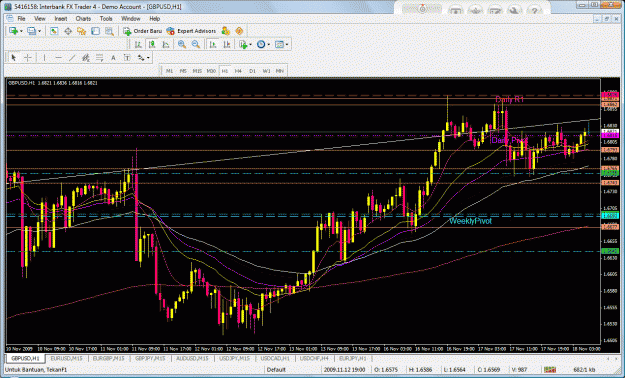The width and height of the screenshot is (625, 378).
Task: Switch to the EURGBP,M15 chart tab
Action: (108, 358)
